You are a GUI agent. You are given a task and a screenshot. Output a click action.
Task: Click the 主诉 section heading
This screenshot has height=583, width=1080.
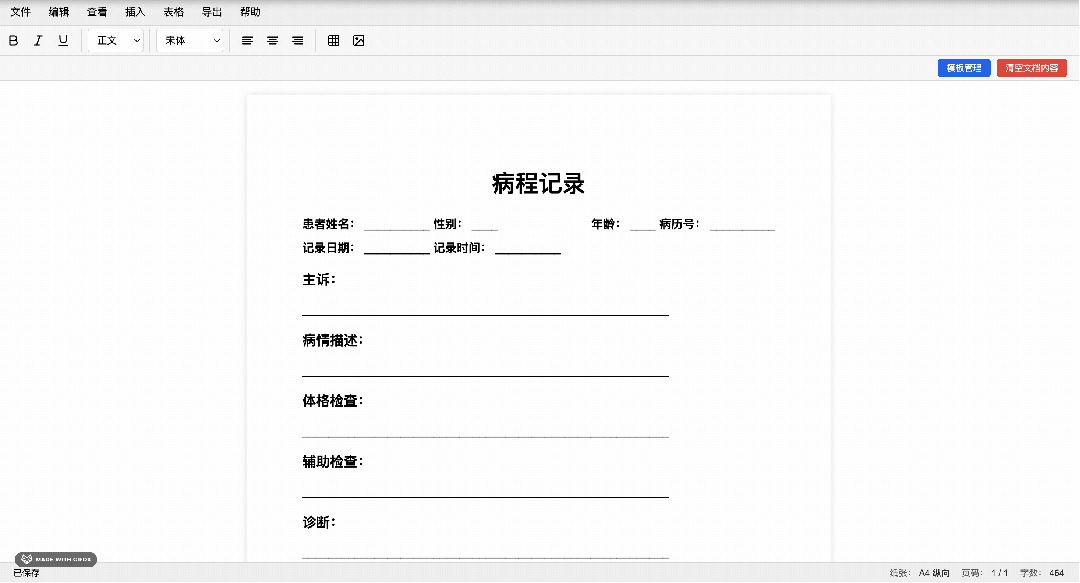tap(319, 280)
